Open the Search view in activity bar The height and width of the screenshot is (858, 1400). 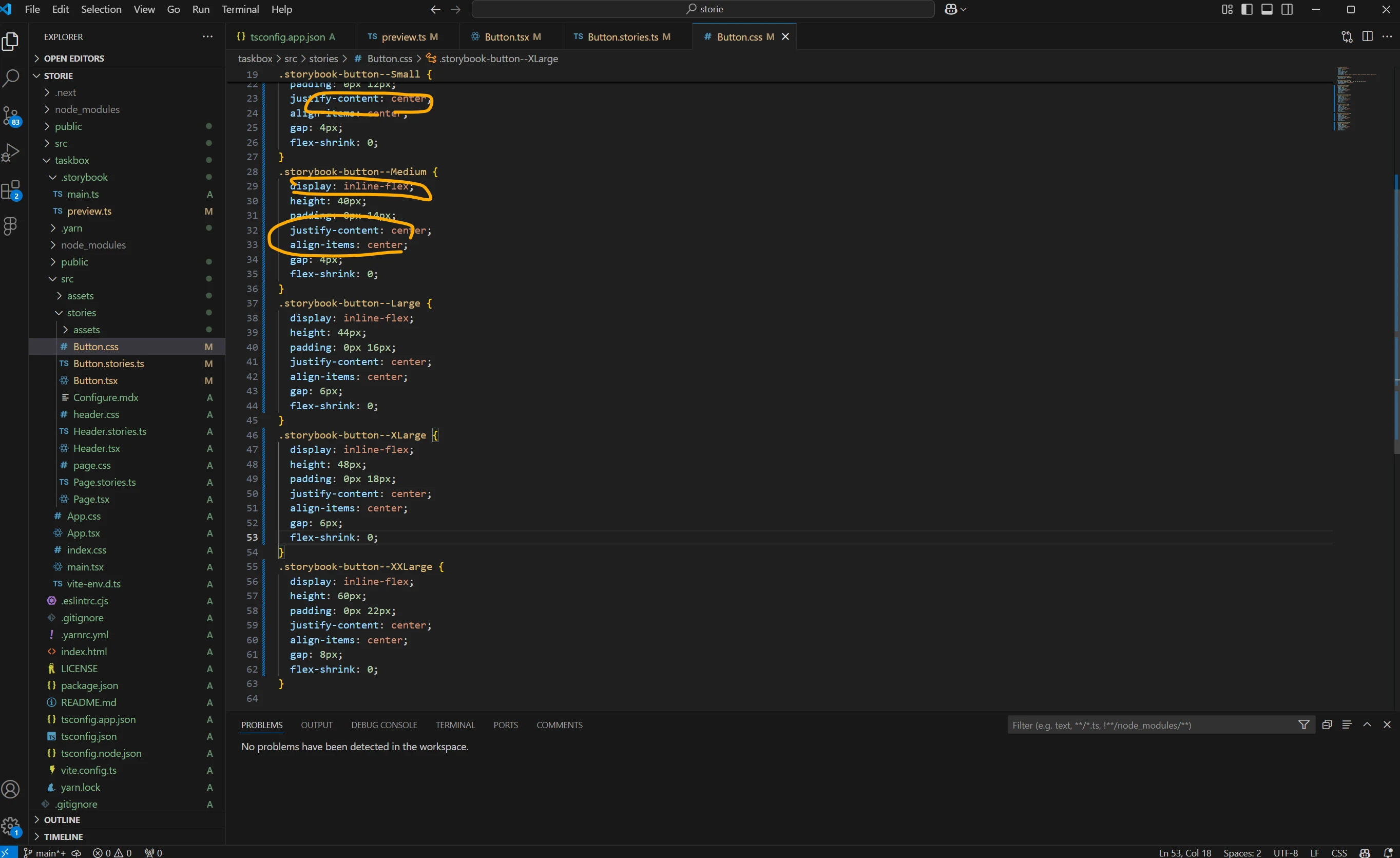tap(11, 78)
